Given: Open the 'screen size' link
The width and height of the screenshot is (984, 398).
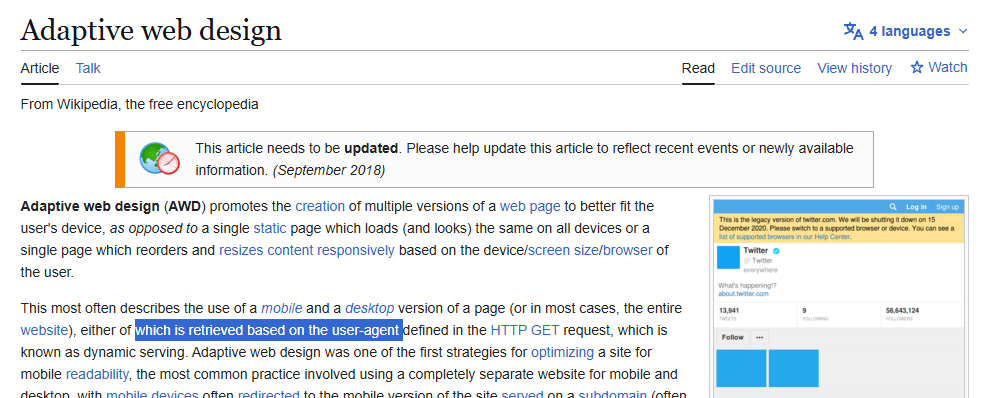Looking at the screenshot, I should [x=564, y=250].
